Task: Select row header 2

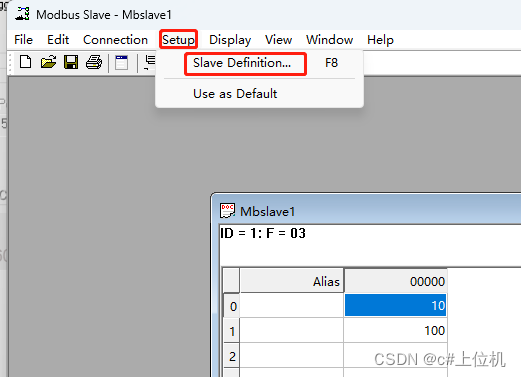Action: [x=232, y=356]
